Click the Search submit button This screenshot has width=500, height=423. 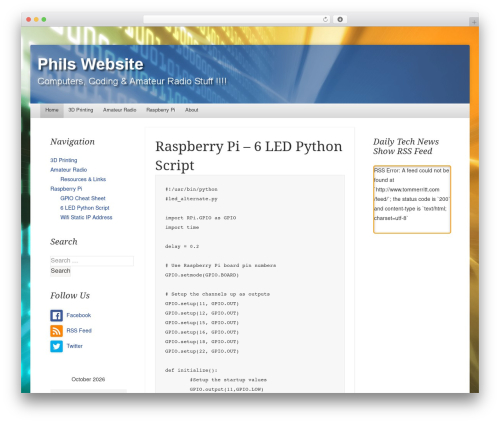pyautogui.click(x=60, y=271)
